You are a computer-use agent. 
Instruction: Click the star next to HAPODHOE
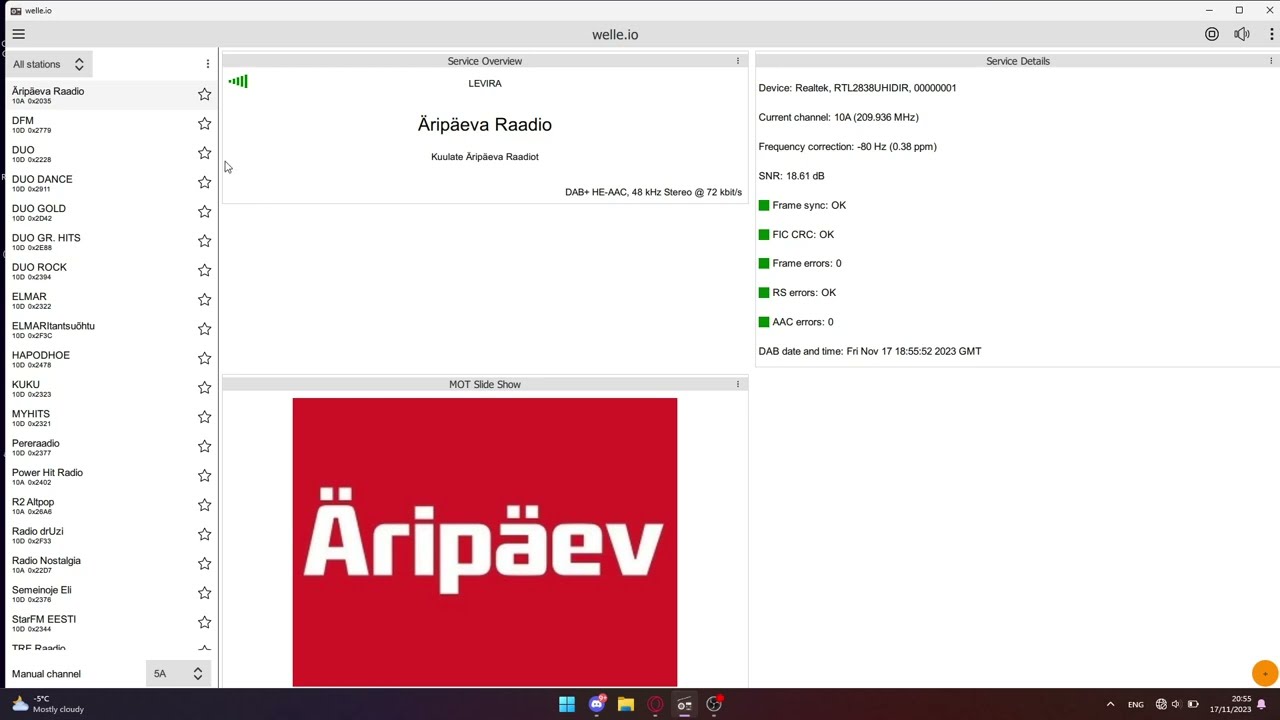pos(204,358)
